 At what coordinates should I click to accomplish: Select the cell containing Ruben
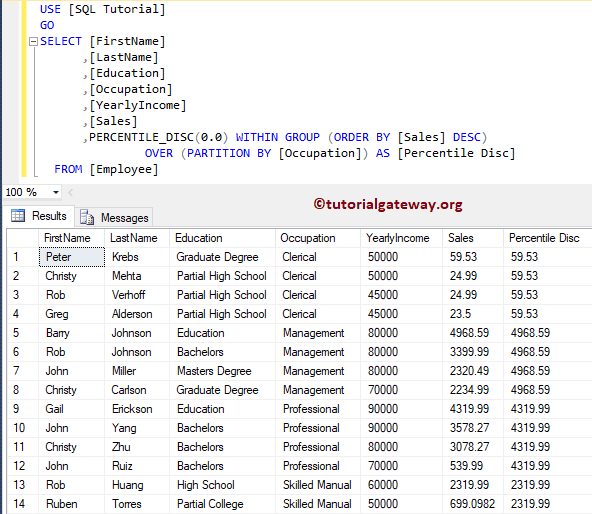[x=72, y=504]
